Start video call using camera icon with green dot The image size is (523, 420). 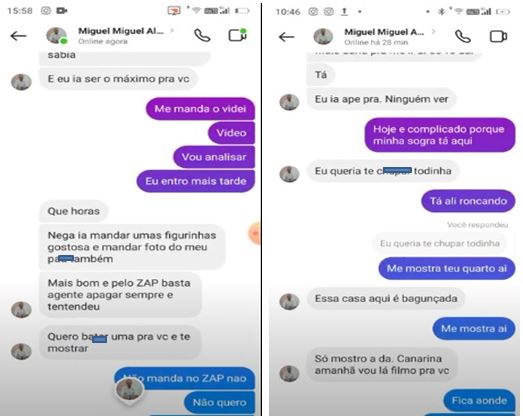pyautogui.click(x=237, y=35)
